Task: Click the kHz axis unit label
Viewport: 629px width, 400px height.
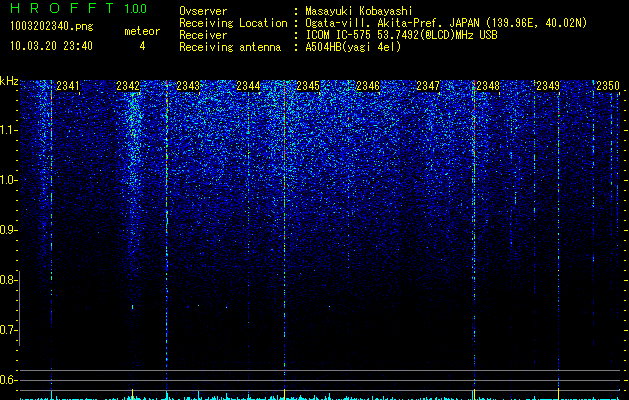Action: point(9,81)
